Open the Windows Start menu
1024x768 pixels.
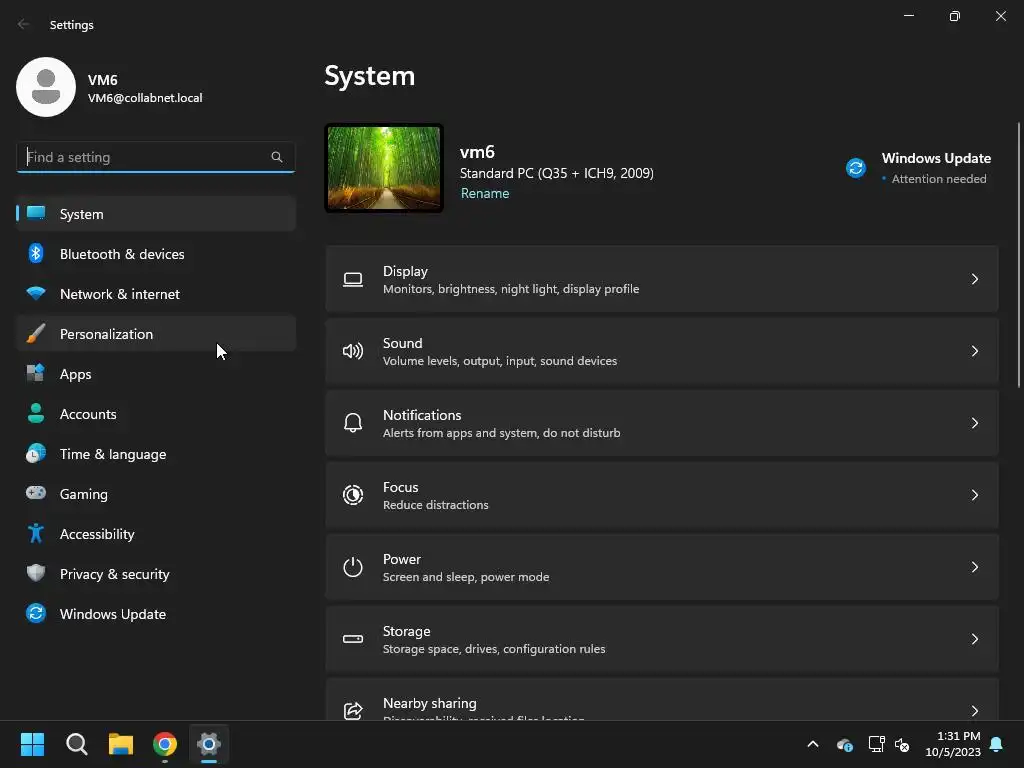[32, 744]
